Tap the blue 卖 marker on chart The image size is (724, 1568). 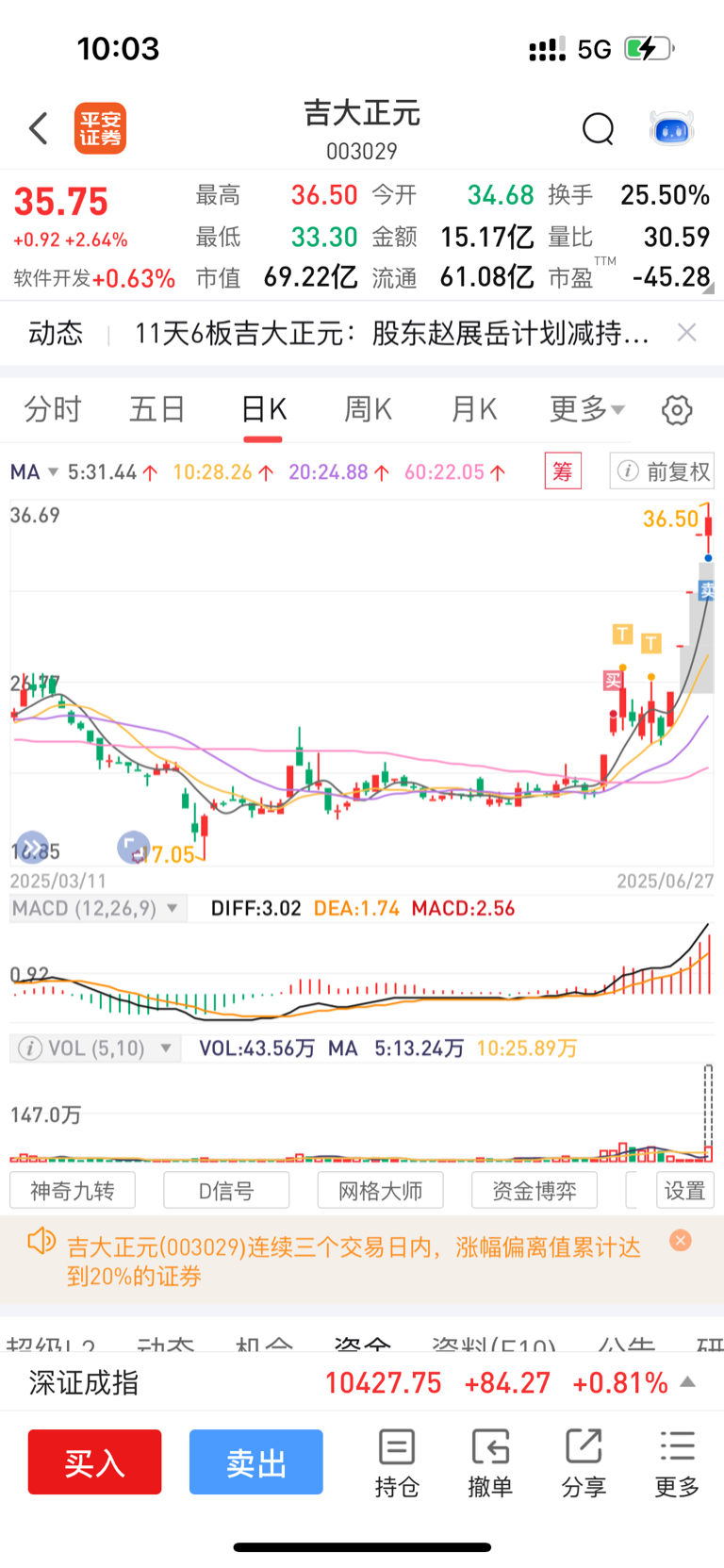pyautogui.click(x=707, y=590)
